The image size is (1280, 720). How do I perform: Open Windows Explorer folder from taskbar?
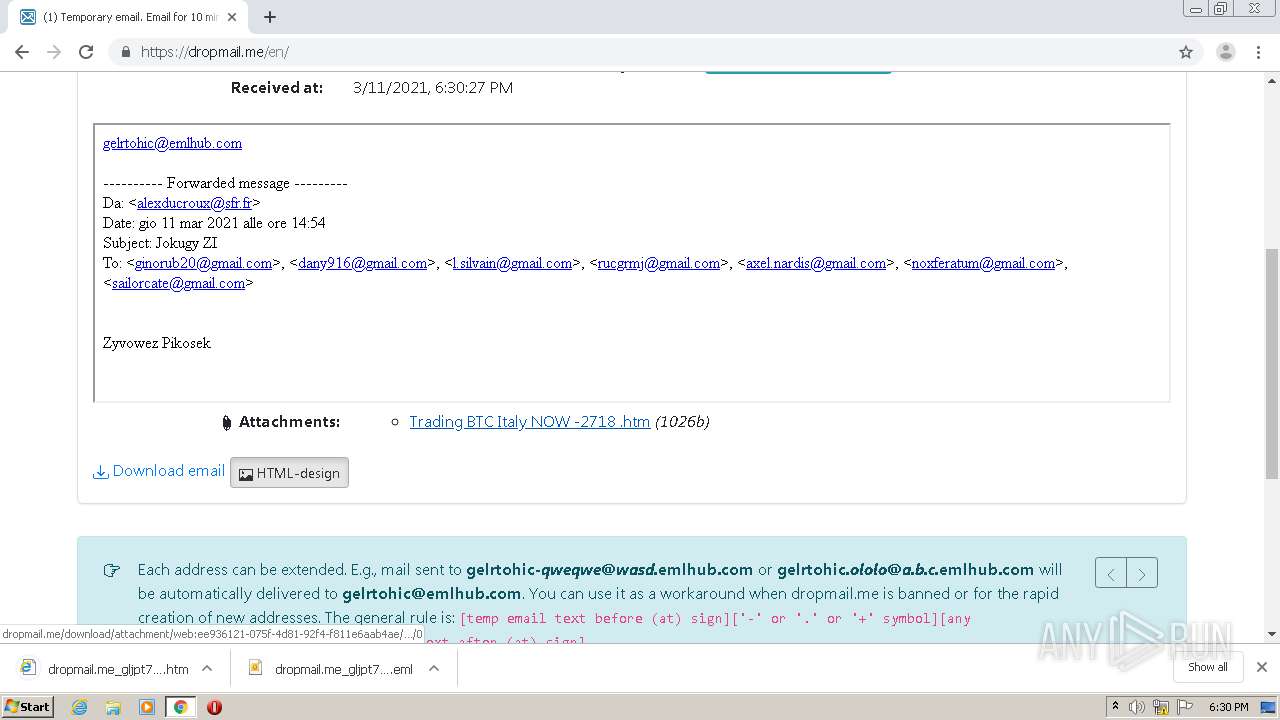(x=113, y=707)
